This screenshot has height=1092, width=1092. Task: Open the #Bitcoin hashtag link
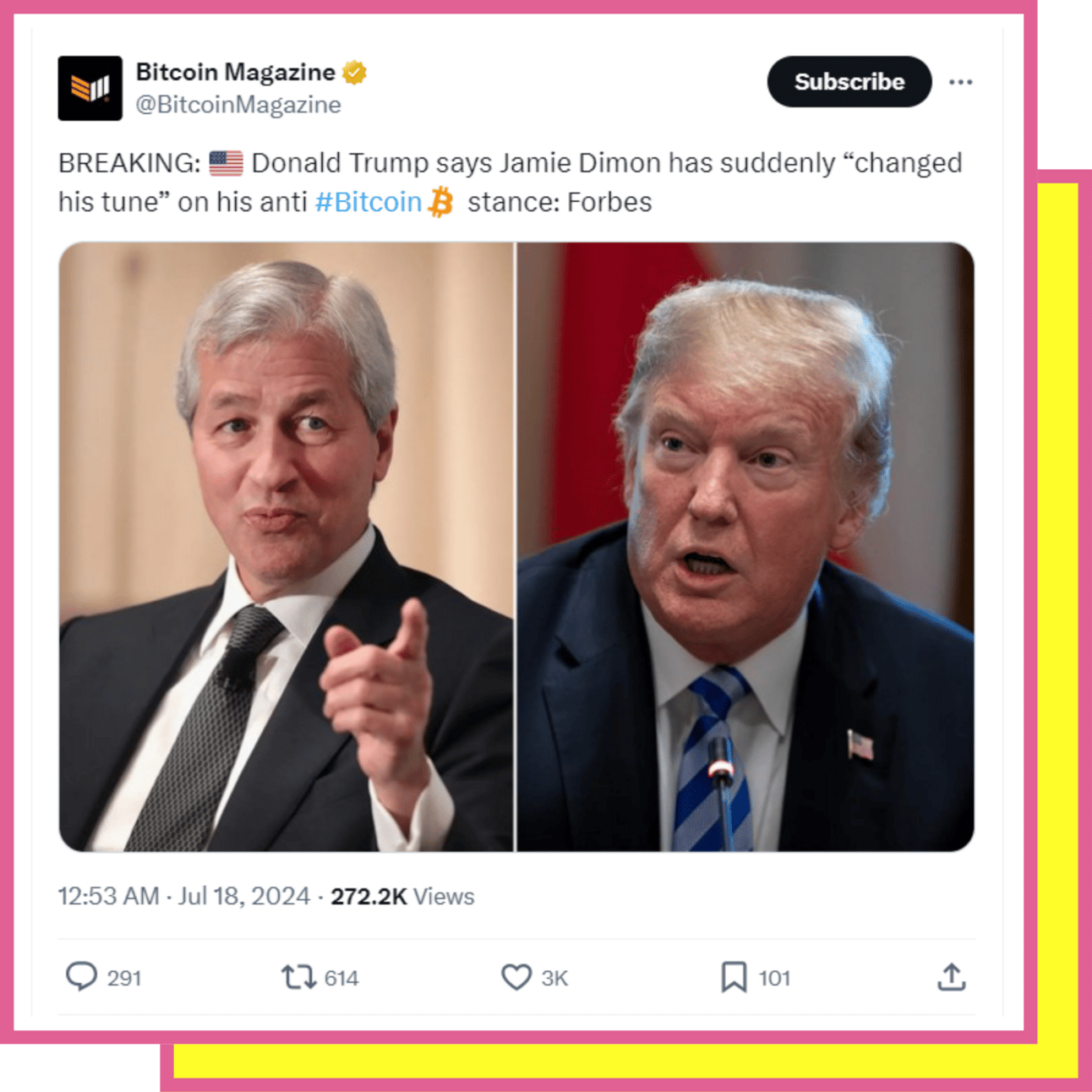pyautogui.click(x=368, y=202)
